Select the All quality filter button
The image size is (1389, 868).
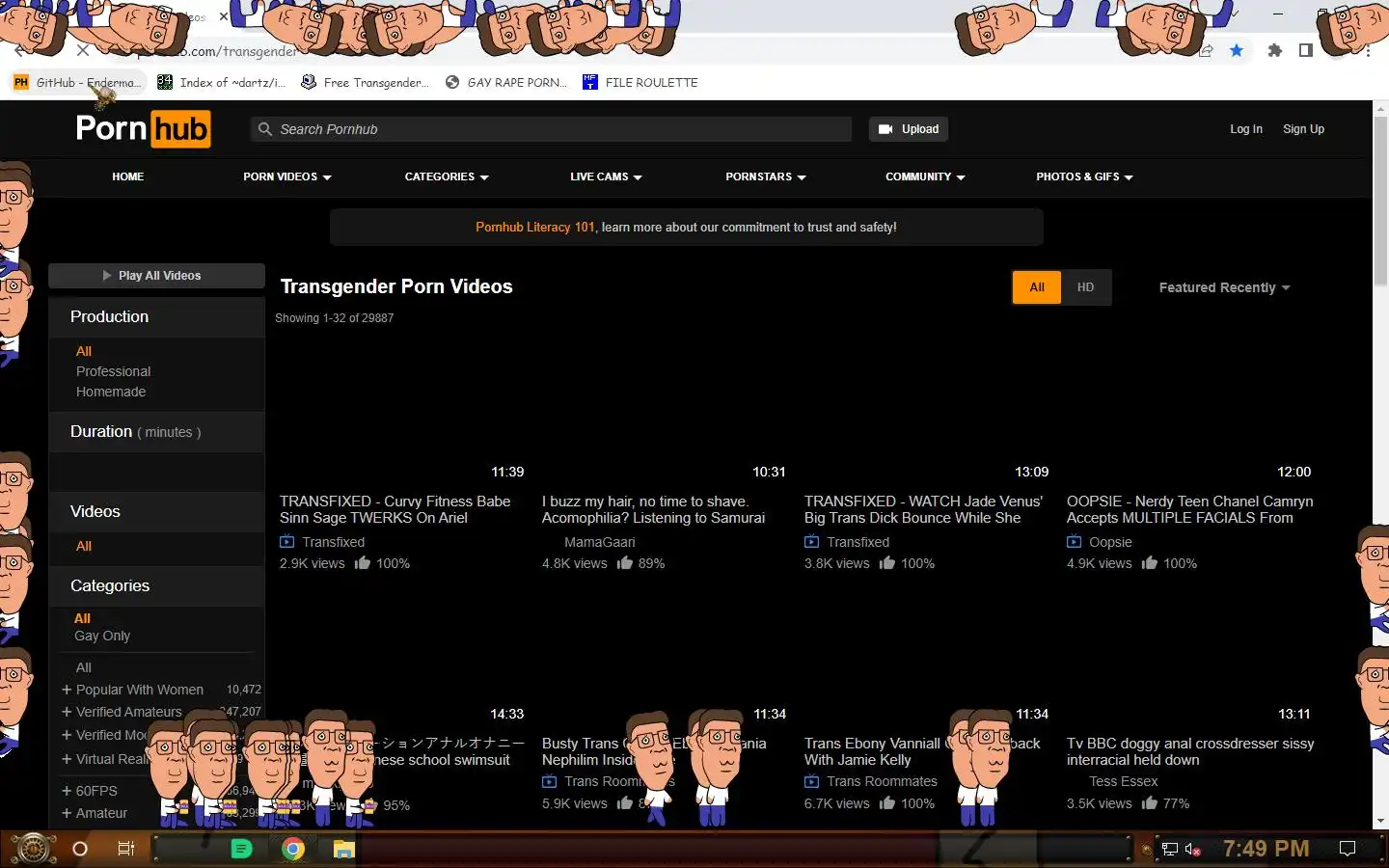coord(1037,287)
